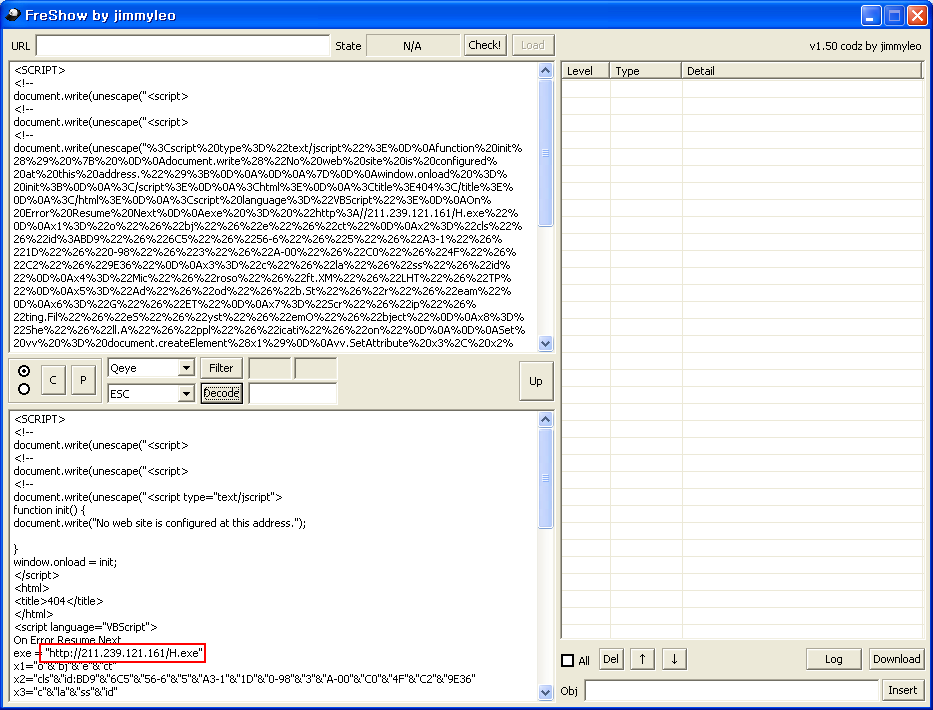Click the Log button

[x=834, y=659]
